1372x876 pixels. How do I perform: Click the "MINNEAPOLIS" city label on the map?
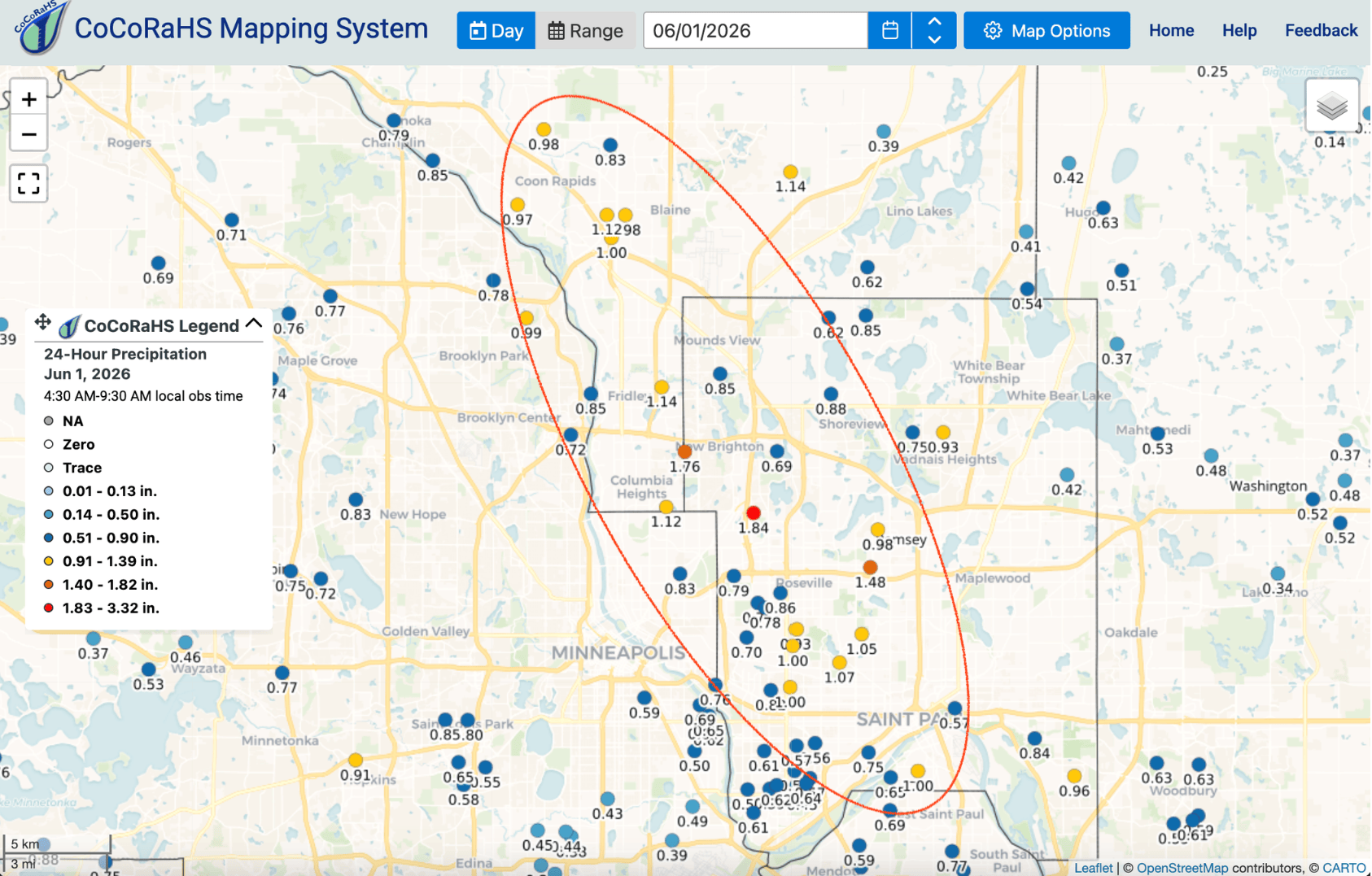point(618,652)
